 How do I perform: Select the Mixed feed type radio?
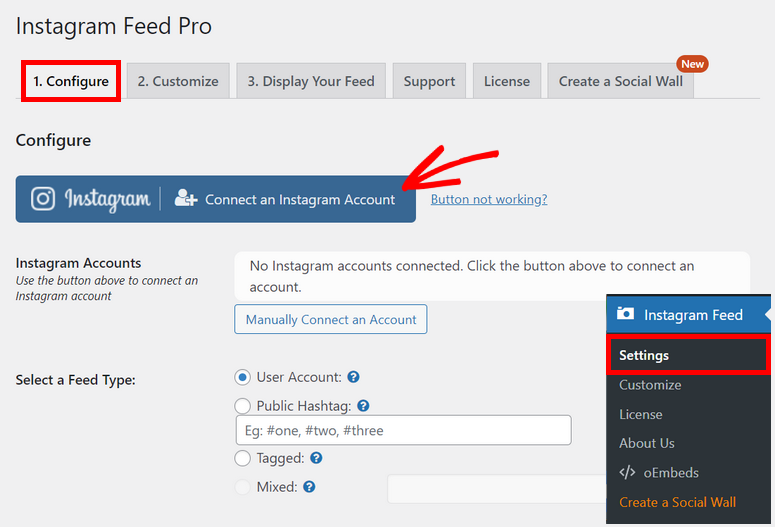click(x=242, y=487)
